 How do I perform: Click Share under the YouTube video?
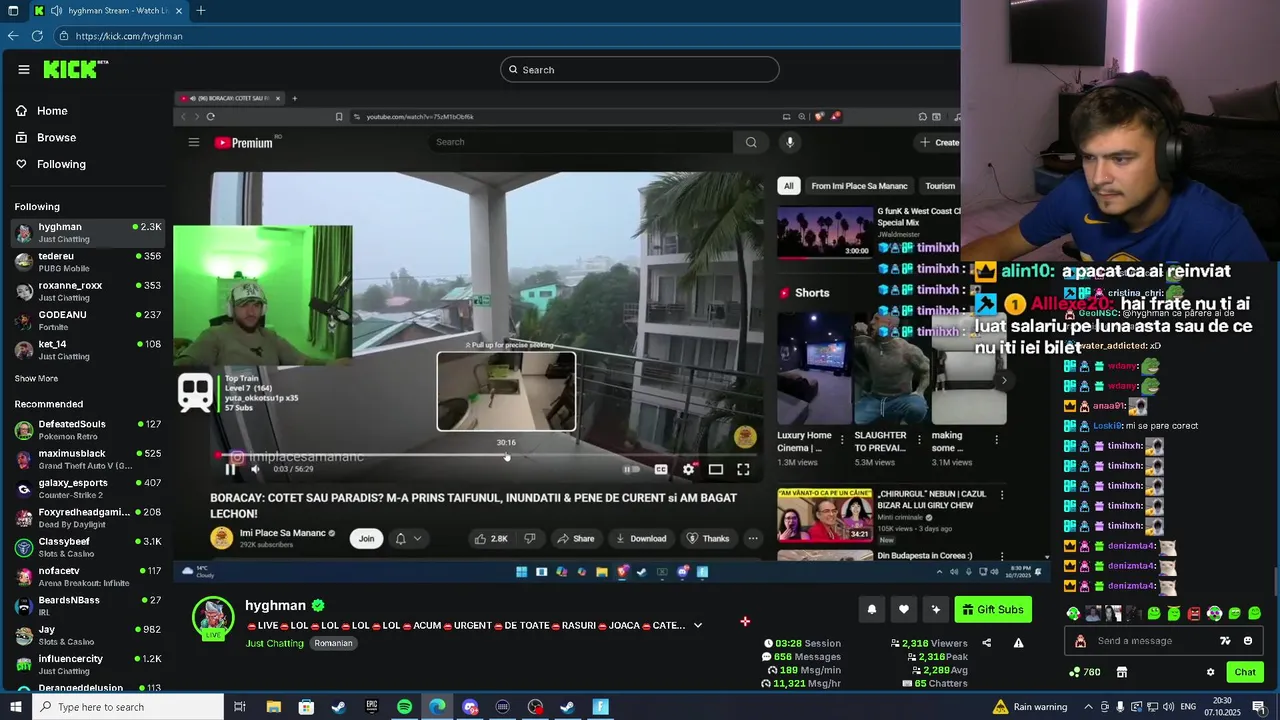[576, 538]
